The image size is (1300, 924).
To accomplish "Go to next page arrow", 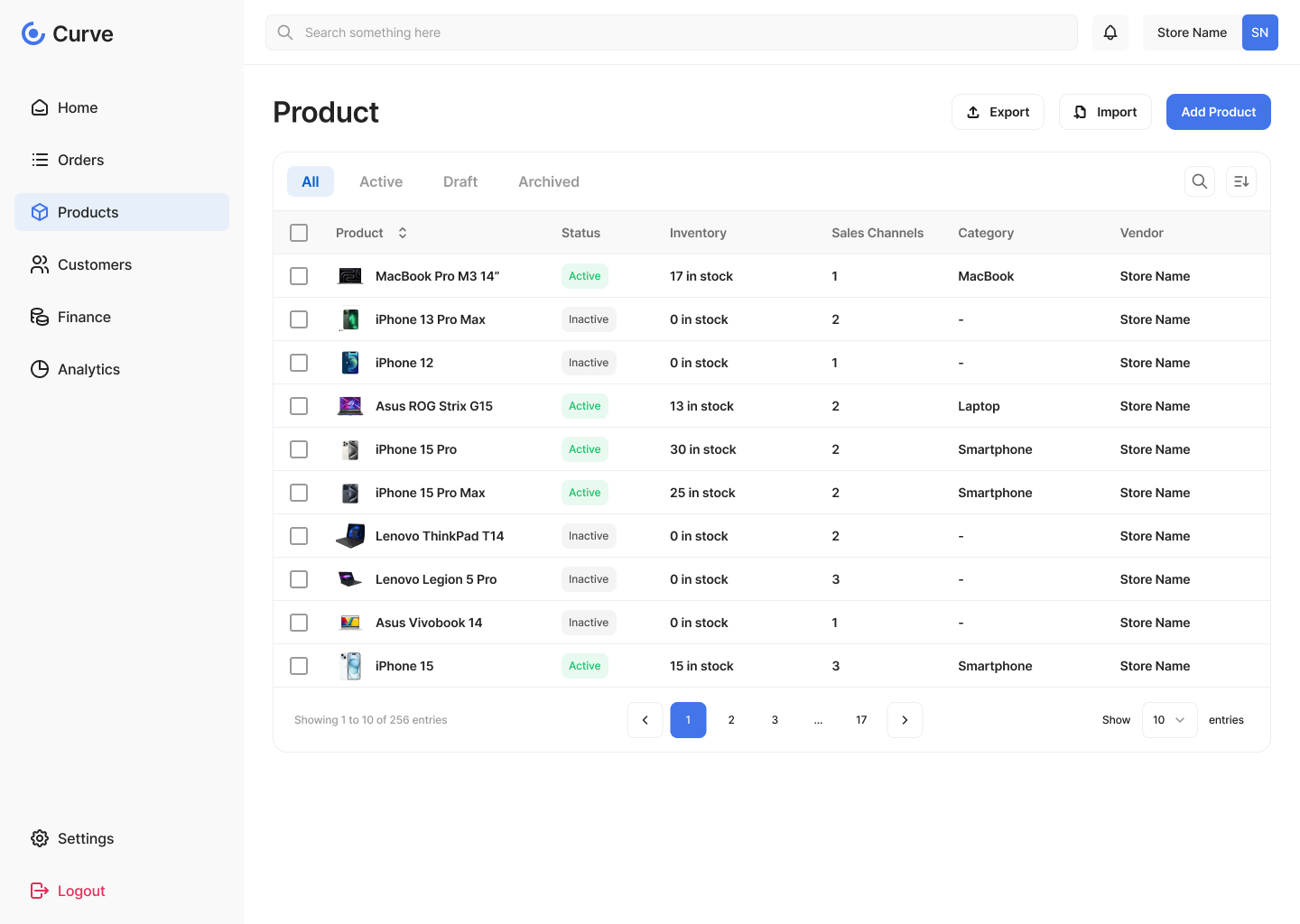I will (x=905, y=720).
